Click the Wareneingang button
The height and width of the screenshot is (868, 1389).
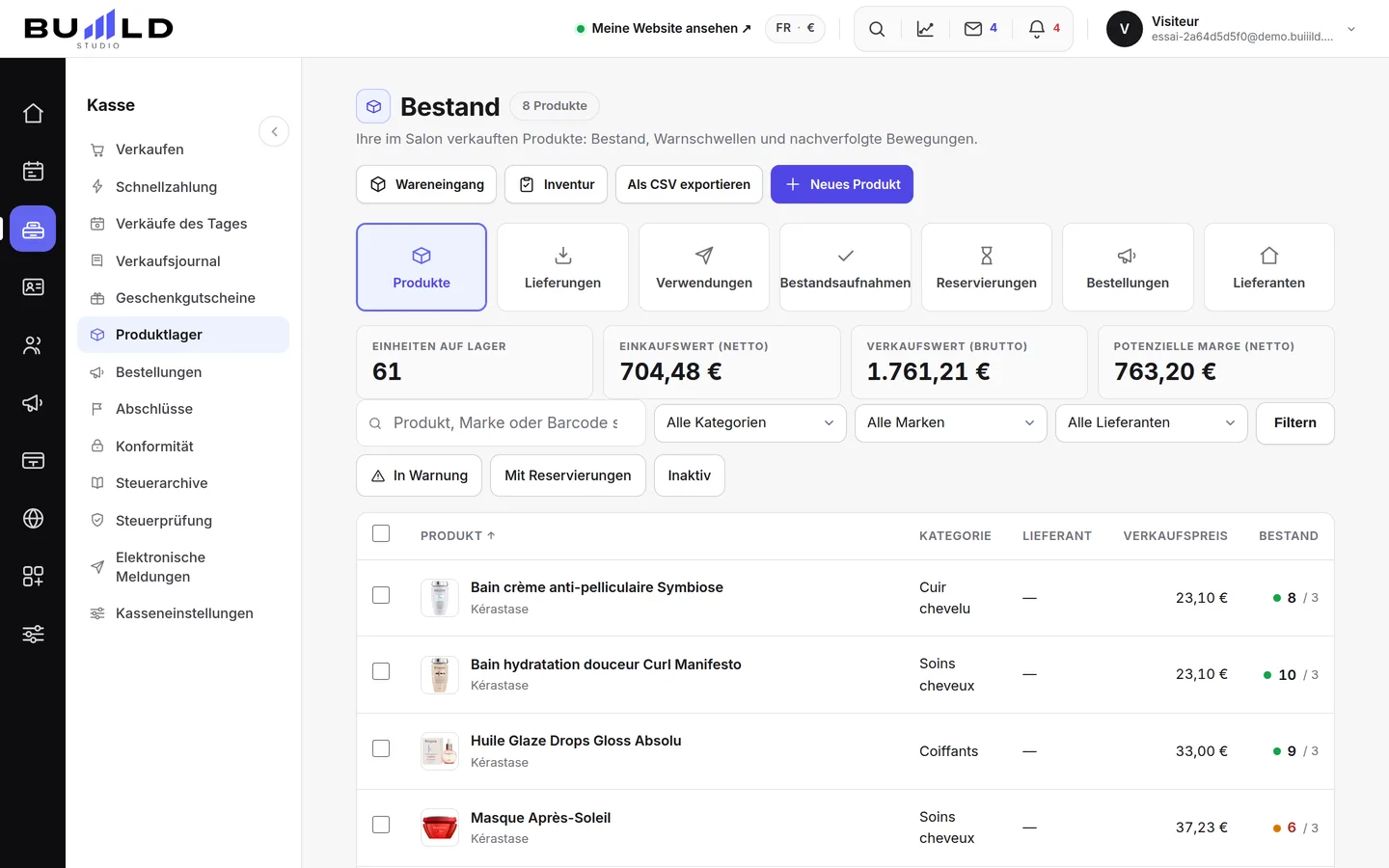click(426, 184)
